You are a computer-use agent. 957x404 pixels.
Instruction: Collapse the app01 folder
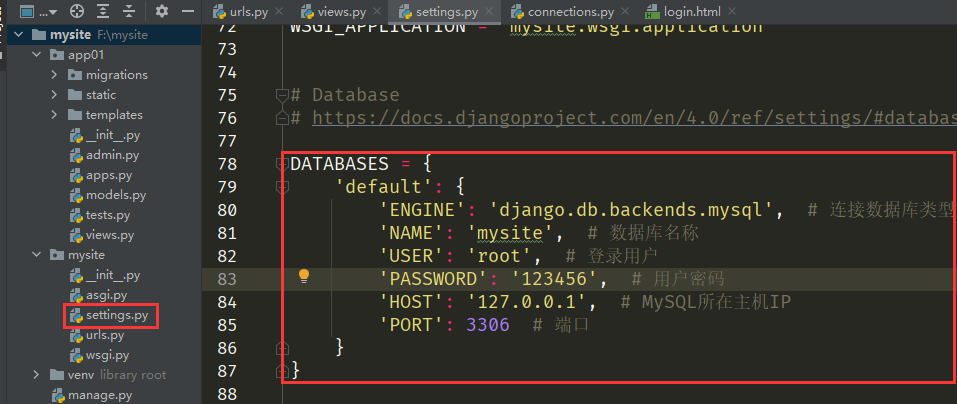37,55
